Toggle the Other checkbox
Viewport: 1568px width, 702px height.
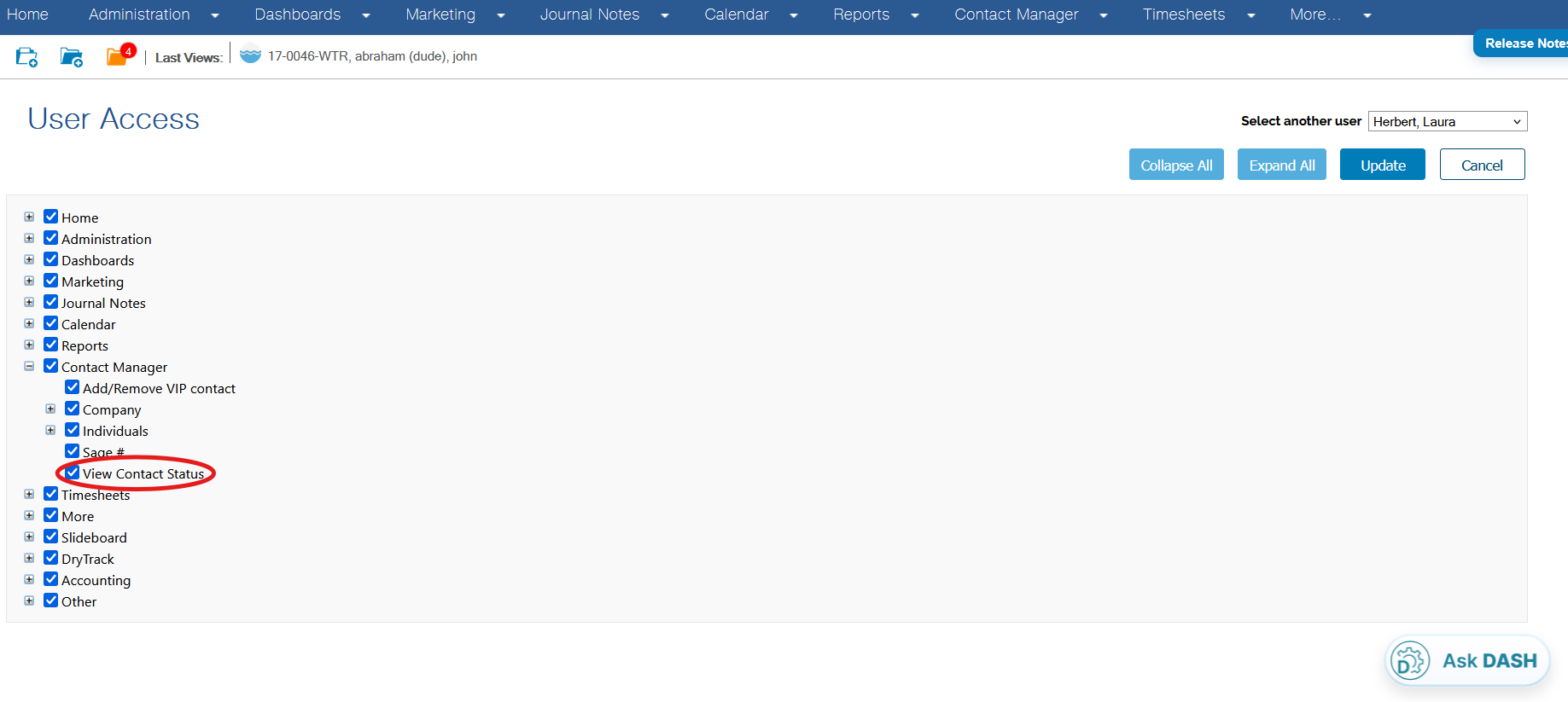pyautogui.click(x=51, y=600)
